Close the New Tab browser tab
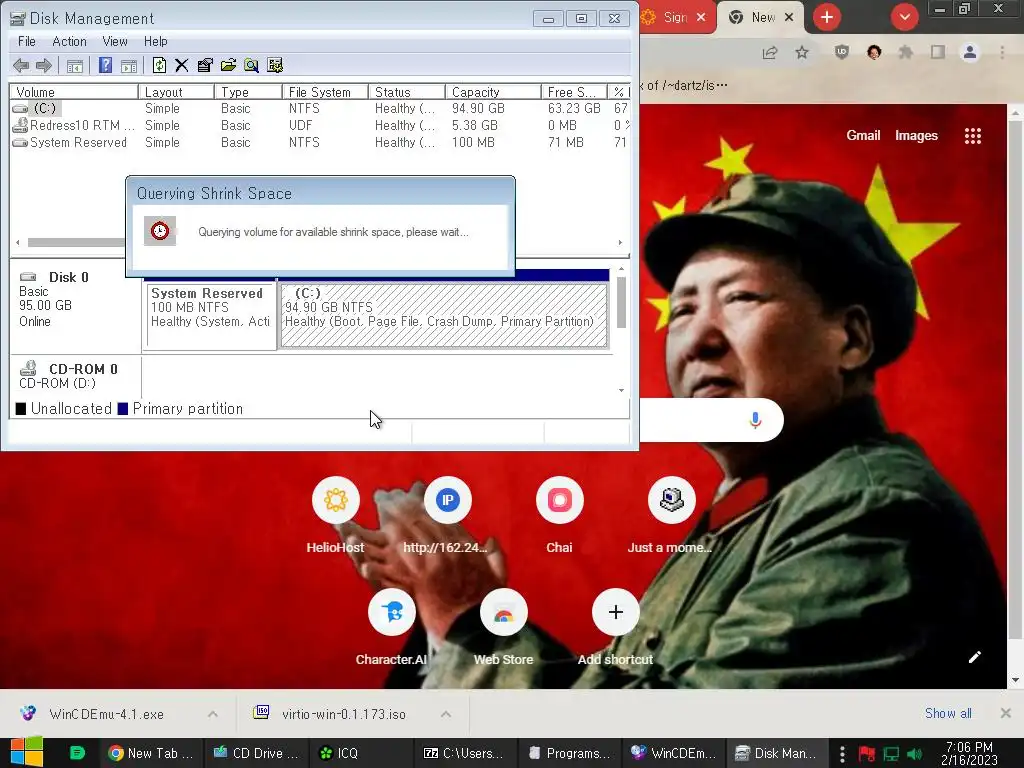Screen dimensions: 1024x768 click(789, 18)
